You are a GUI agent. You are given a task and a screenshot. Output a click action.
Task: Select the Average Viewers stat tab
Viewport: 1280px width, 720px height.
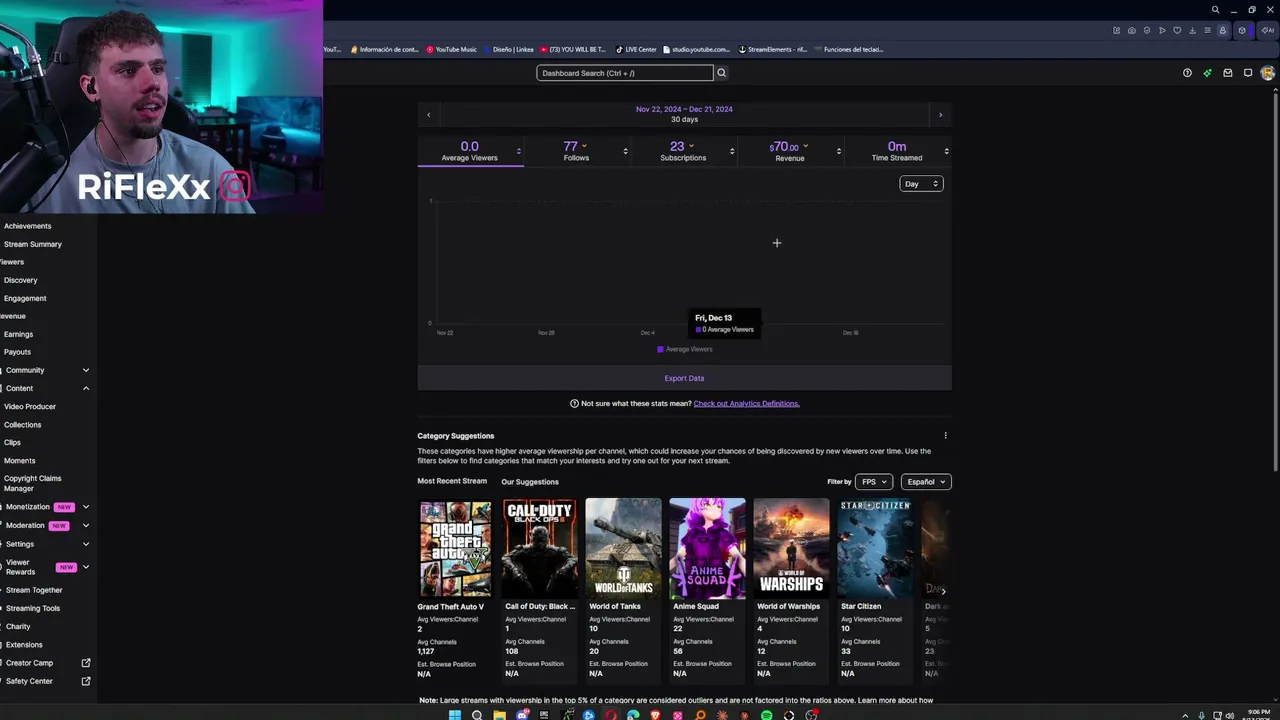(x=470, y=151)
